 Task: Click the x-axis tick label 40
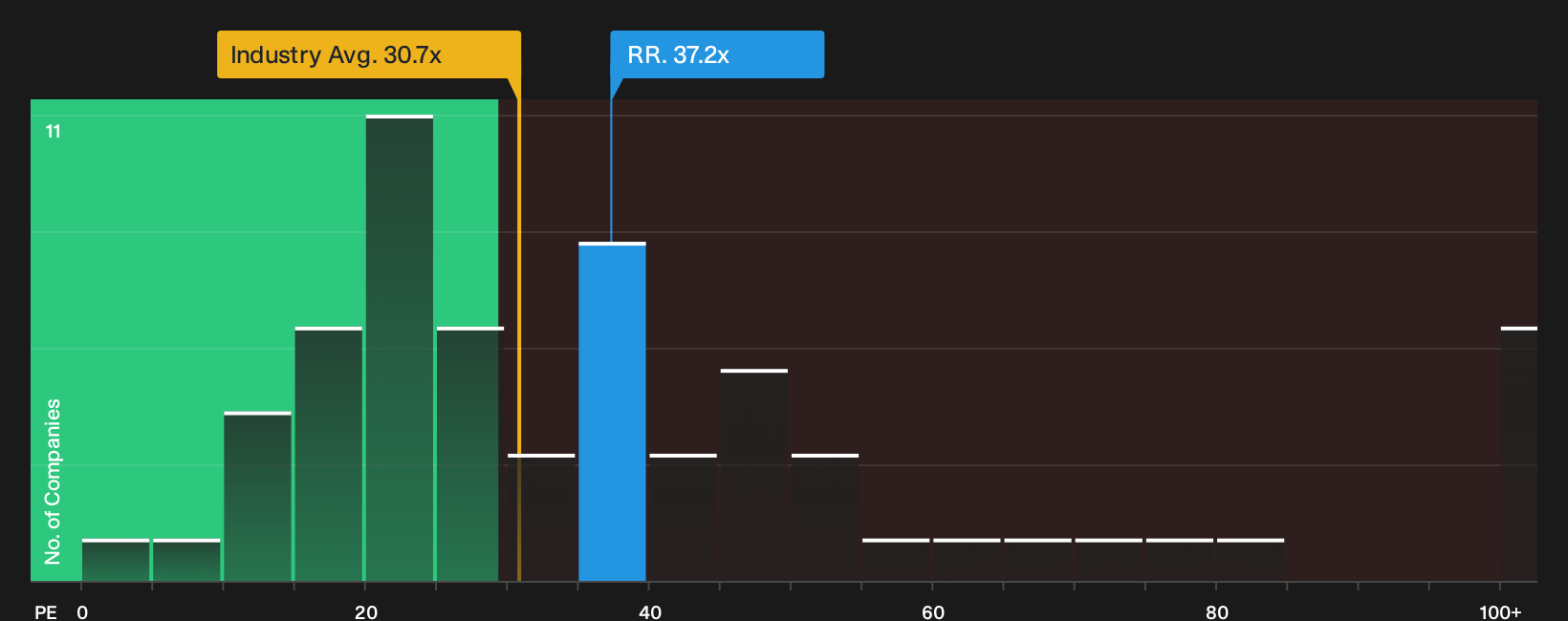[x=650, y=611]
